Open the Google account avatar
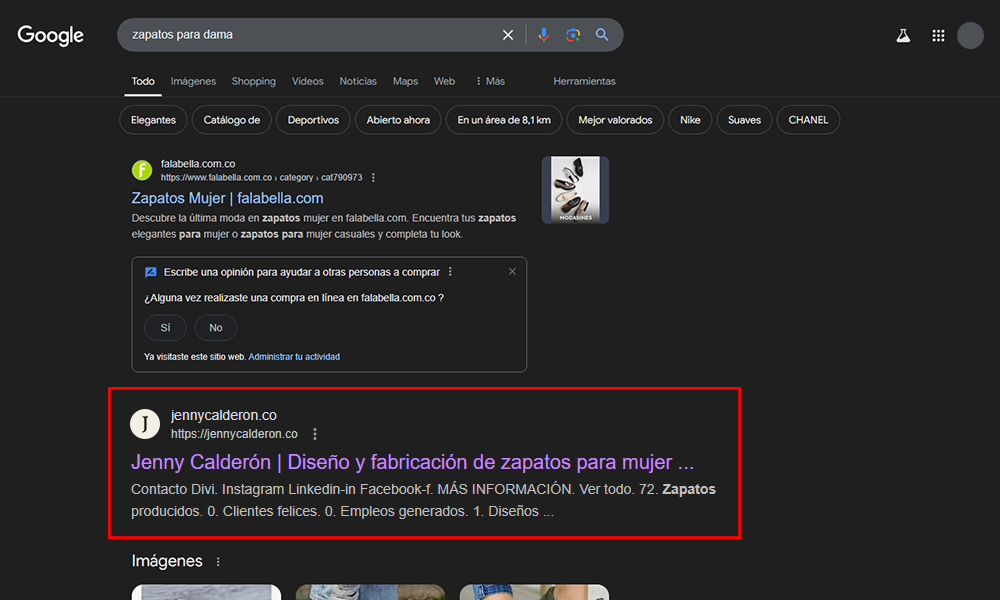The height and width of the screenshot is (600, 1000). pyautogui.click(x=970, y=36)
